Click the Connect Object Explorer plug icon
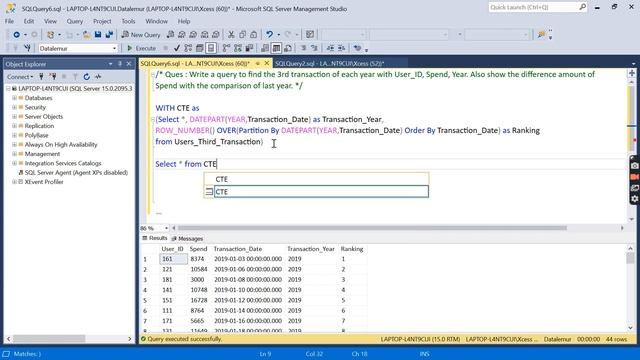Screen dimensions: 640x360 (41, 77)
